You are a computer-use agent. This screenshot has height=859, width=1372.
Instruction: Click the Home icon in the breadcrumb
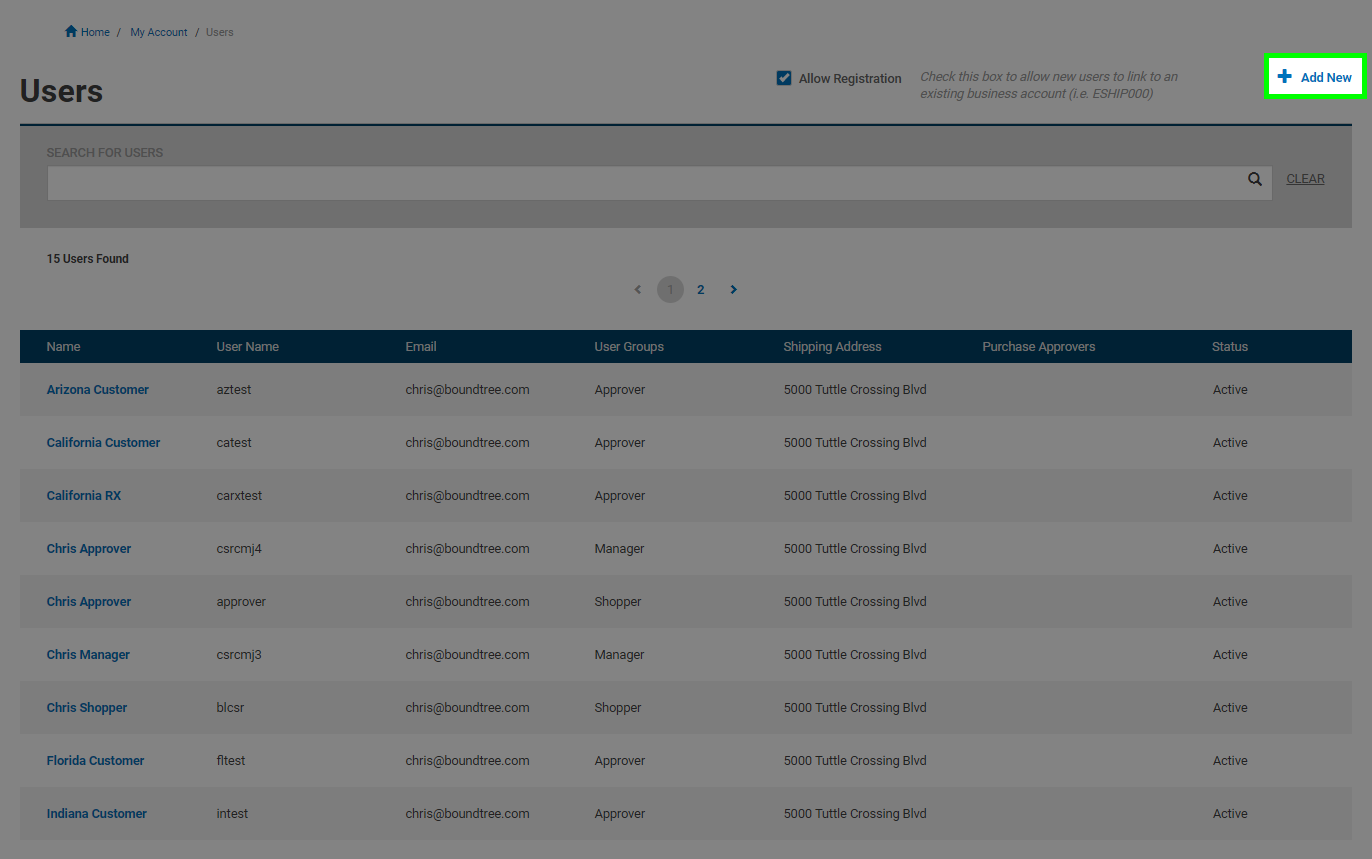pyautogui.click(x=68, y=31)
